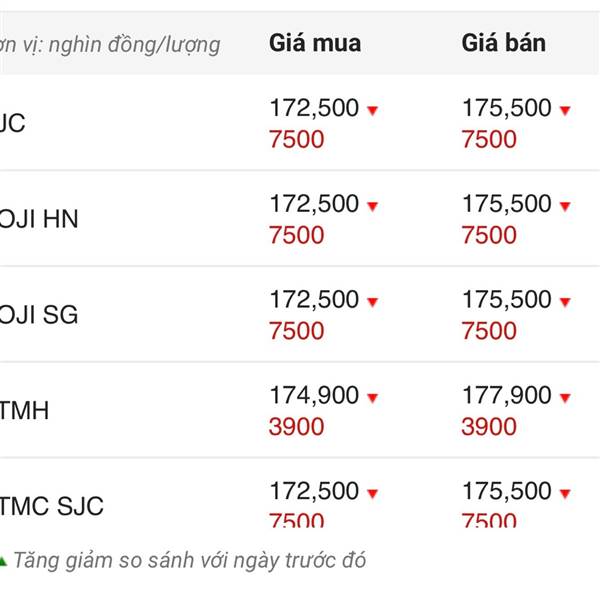Click the Tăng giảm so sánh footnote text
Viewport: 600px width, 600px height.
pyautogui.click(x=190, y=560)
